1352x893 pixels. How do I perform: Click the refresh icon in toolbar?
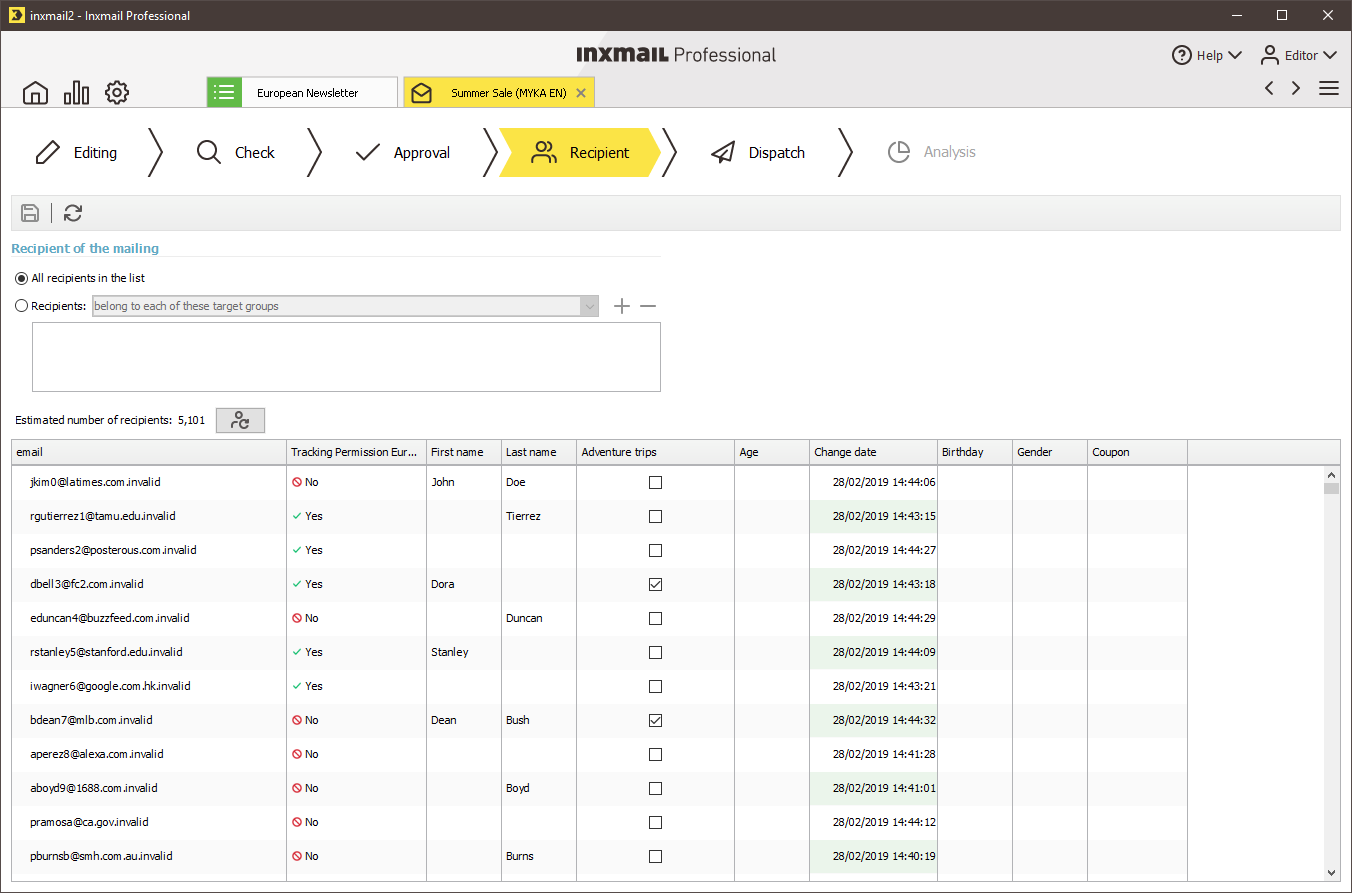73,213
